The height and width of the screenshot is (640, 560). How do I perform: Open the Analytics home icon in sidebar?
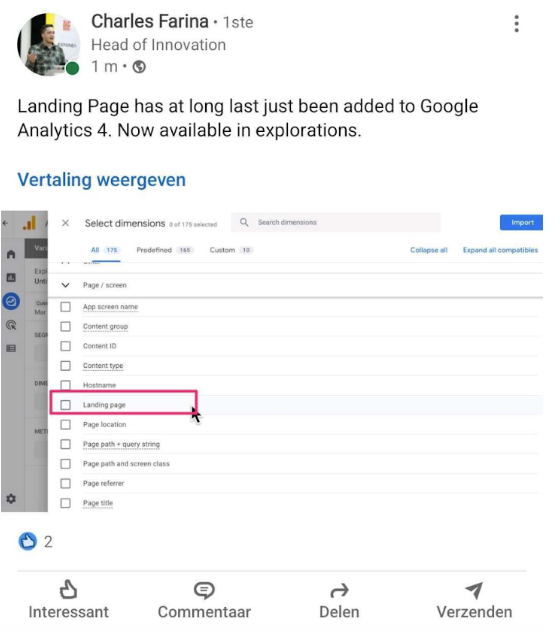tap(11, 254)
